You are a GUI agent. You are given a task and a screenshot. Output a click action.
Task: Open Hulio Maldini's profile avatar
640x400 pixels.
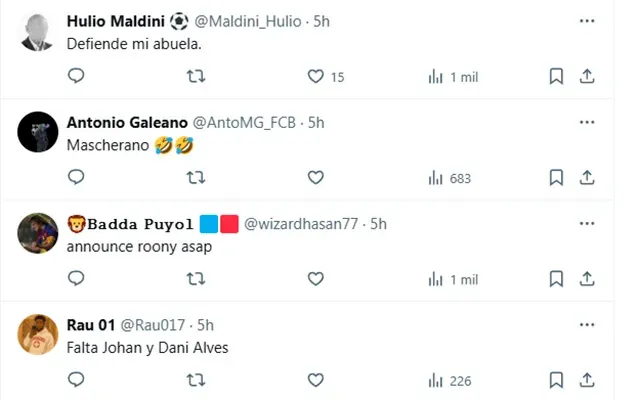click(x=37, y=32)
